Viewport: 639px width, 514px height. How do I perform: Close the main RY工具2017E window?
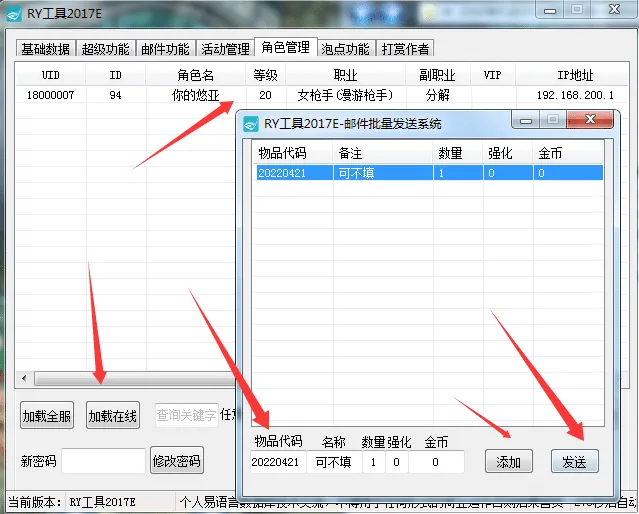(x=614, y=9)
